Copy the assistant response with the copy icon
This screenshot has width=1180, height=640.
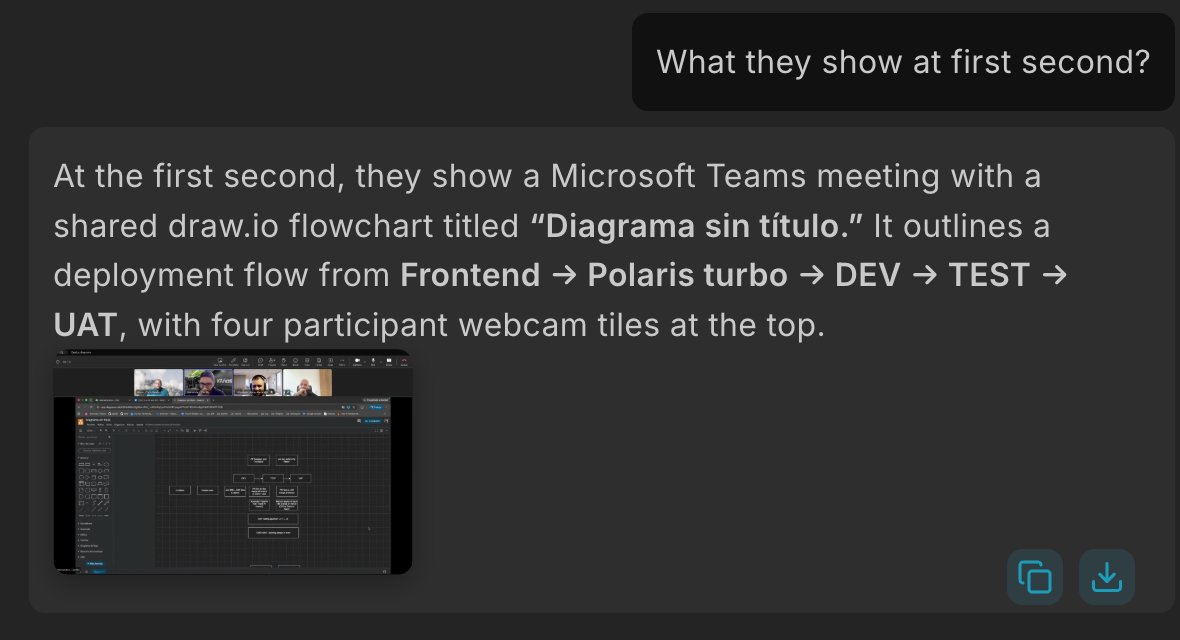[1035, 578]
